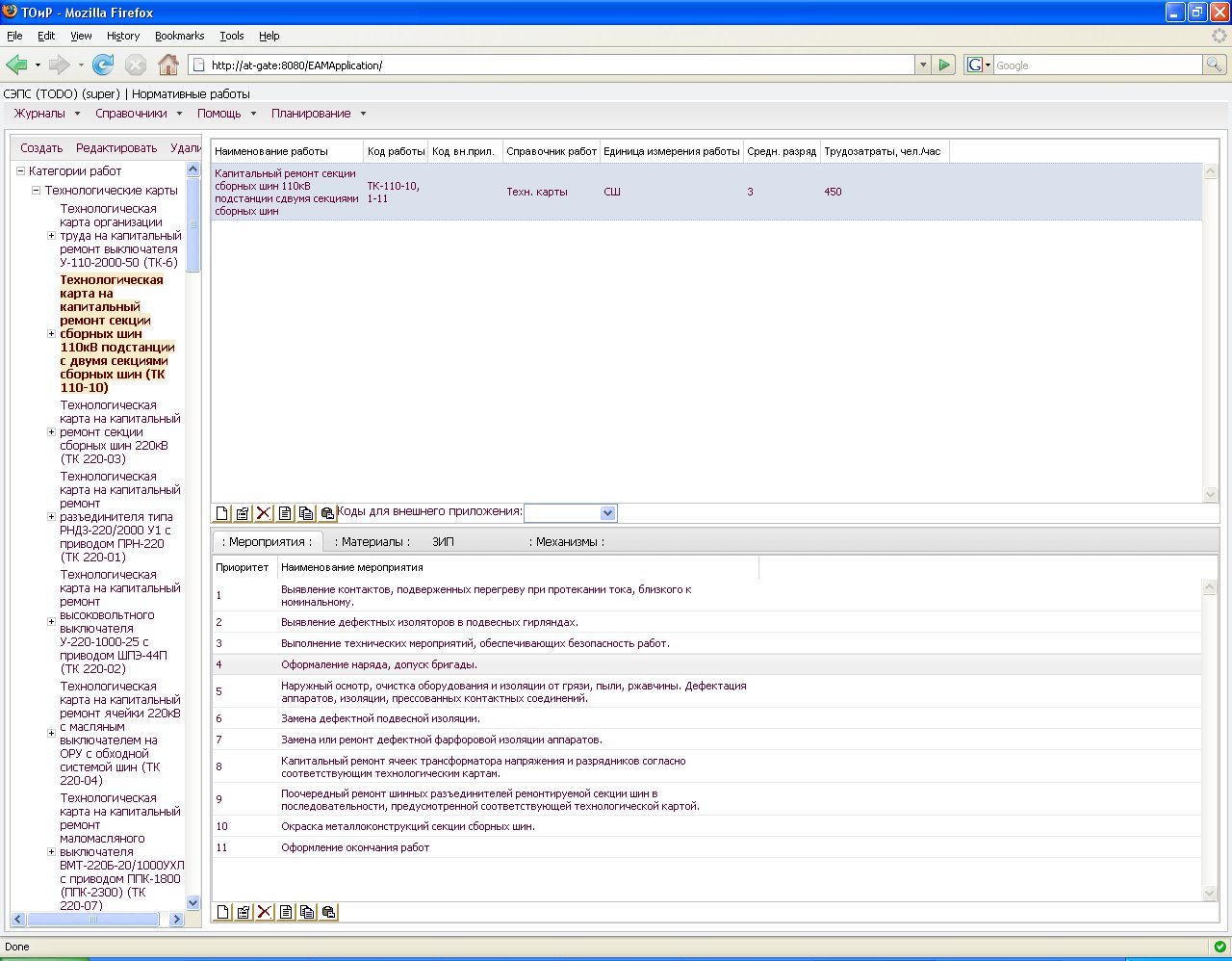Click the Google search engine icon
Screen dimensions: 1232x961
point(975,65)
